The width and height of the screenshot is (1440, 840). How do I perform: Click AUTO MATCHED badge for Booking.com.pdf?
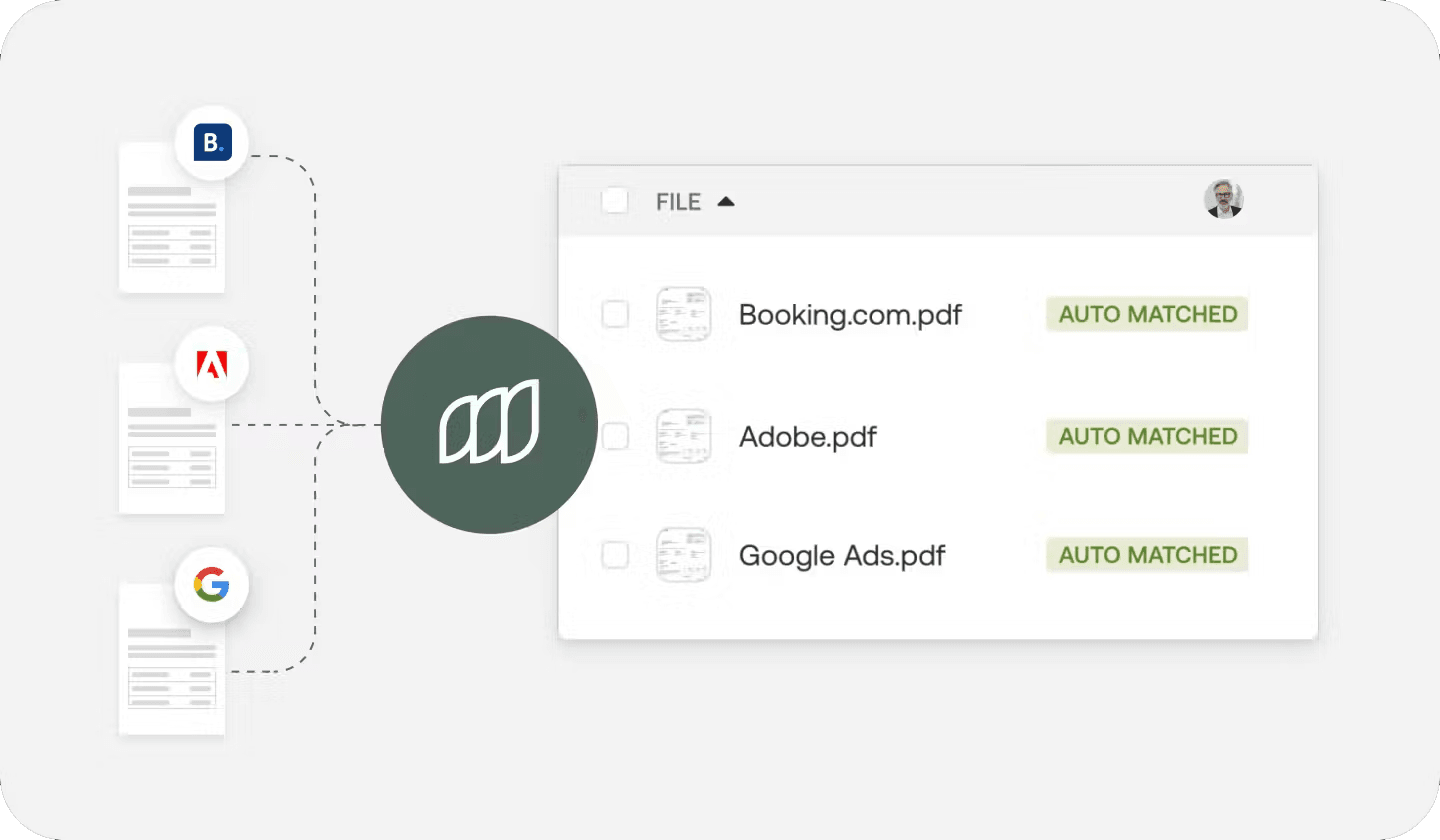1148,314
